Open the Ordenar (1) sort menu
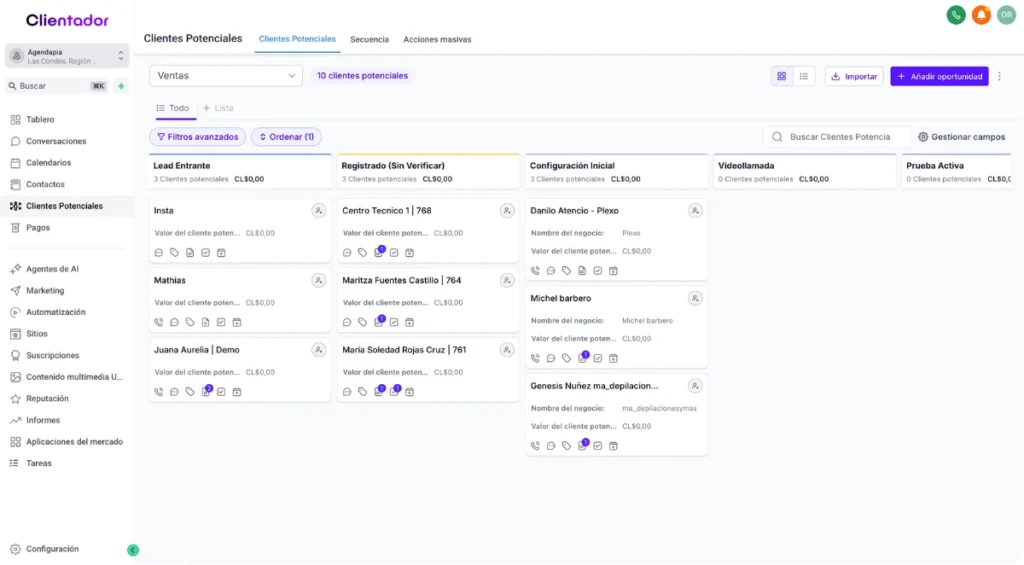Viewport: 1024px width, 565px height. (286, 137)
